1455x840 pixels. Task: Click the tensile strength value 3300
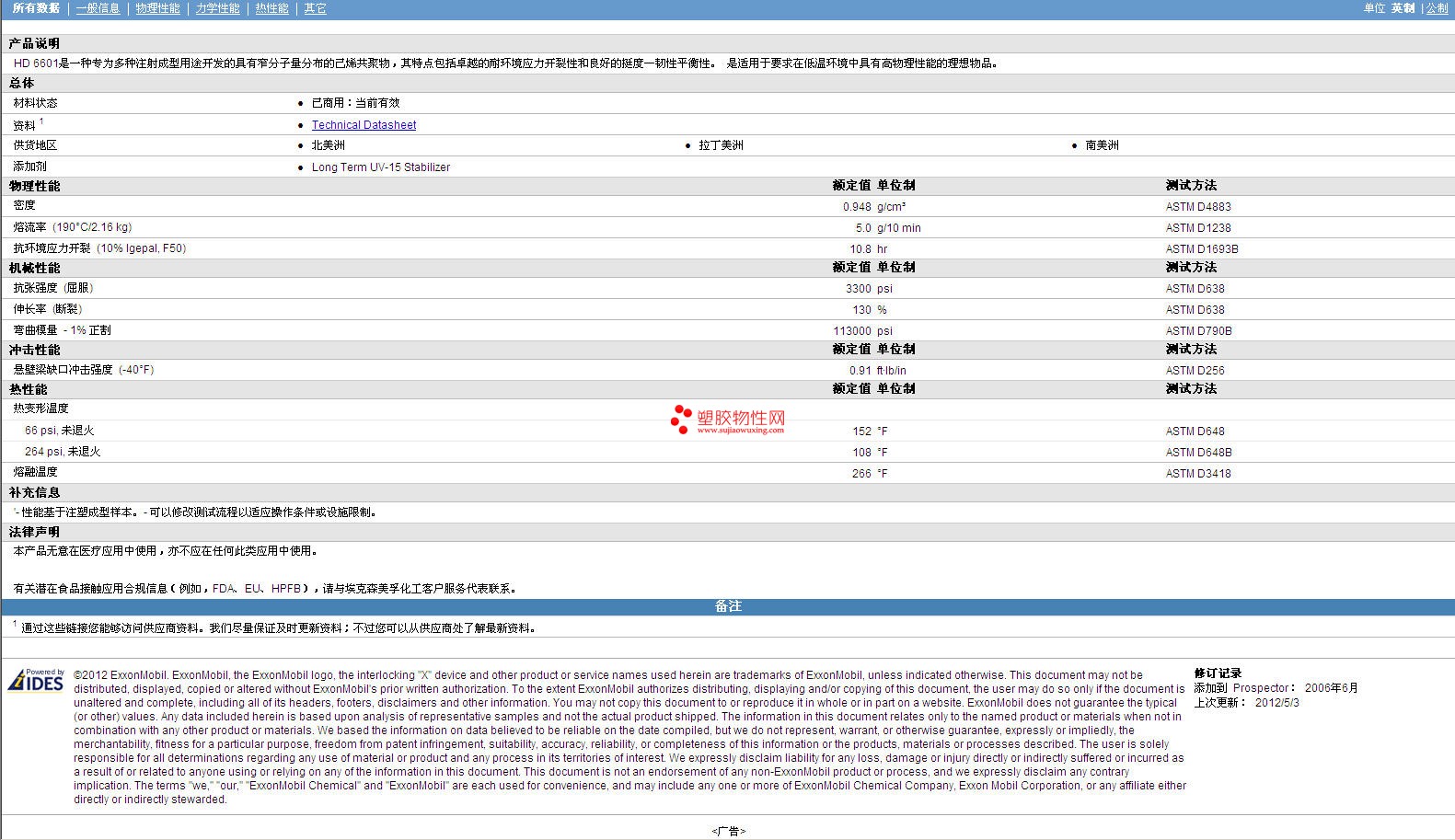[859, 289]
